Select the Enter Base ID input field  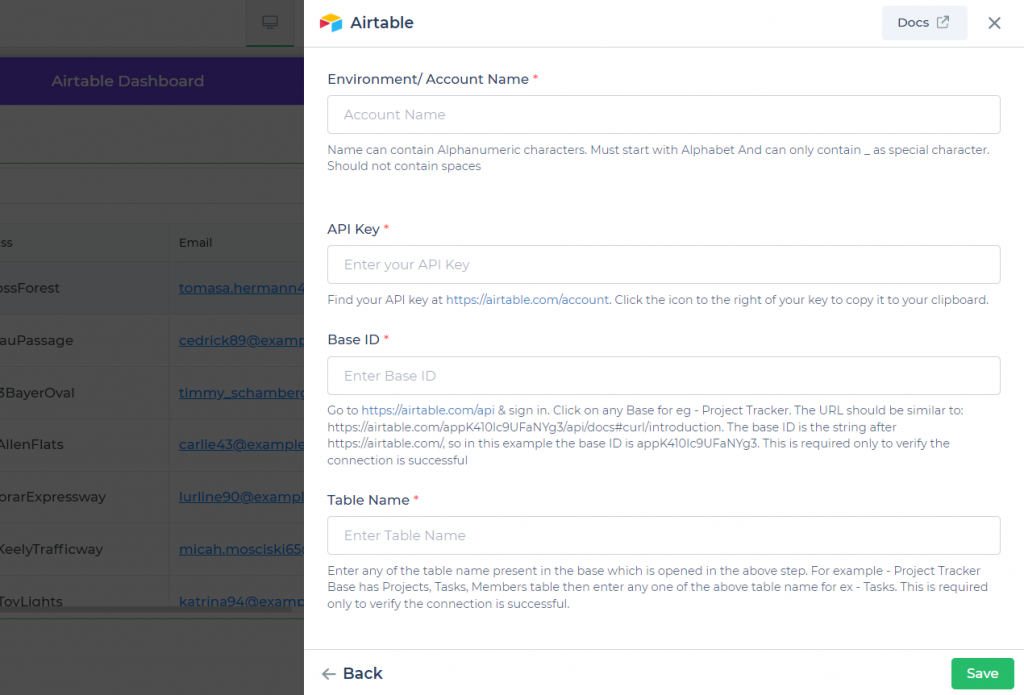663,375
